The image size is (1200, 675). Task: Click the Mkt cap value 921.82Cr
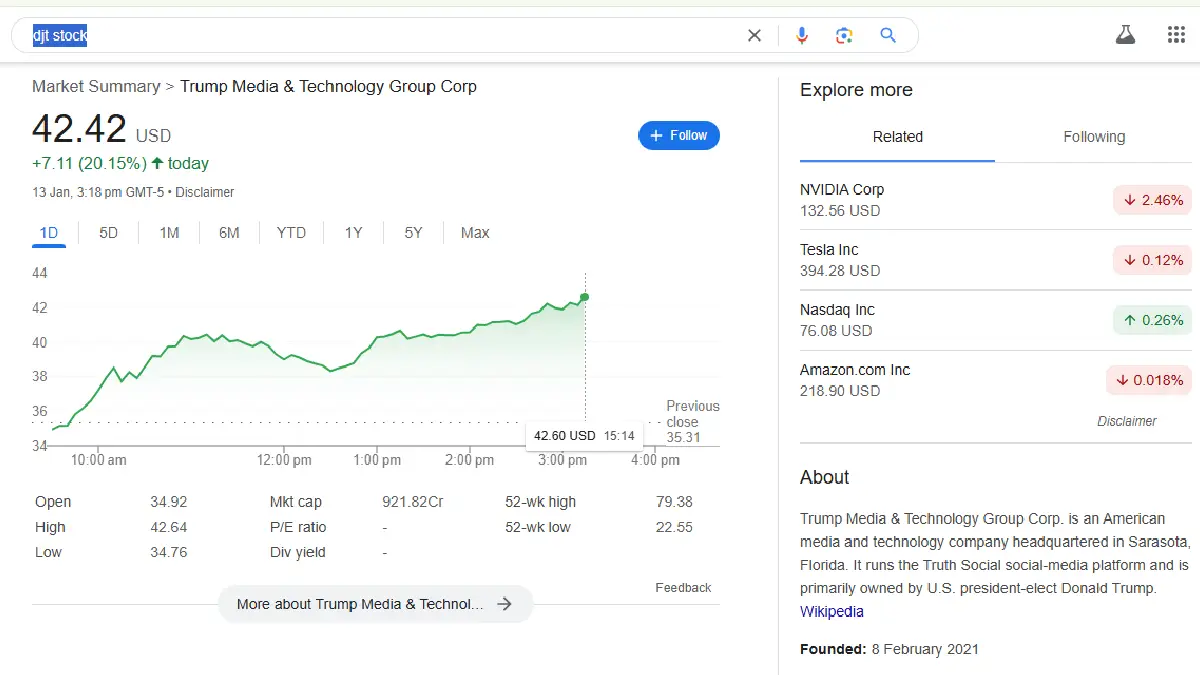click(412, 502)
